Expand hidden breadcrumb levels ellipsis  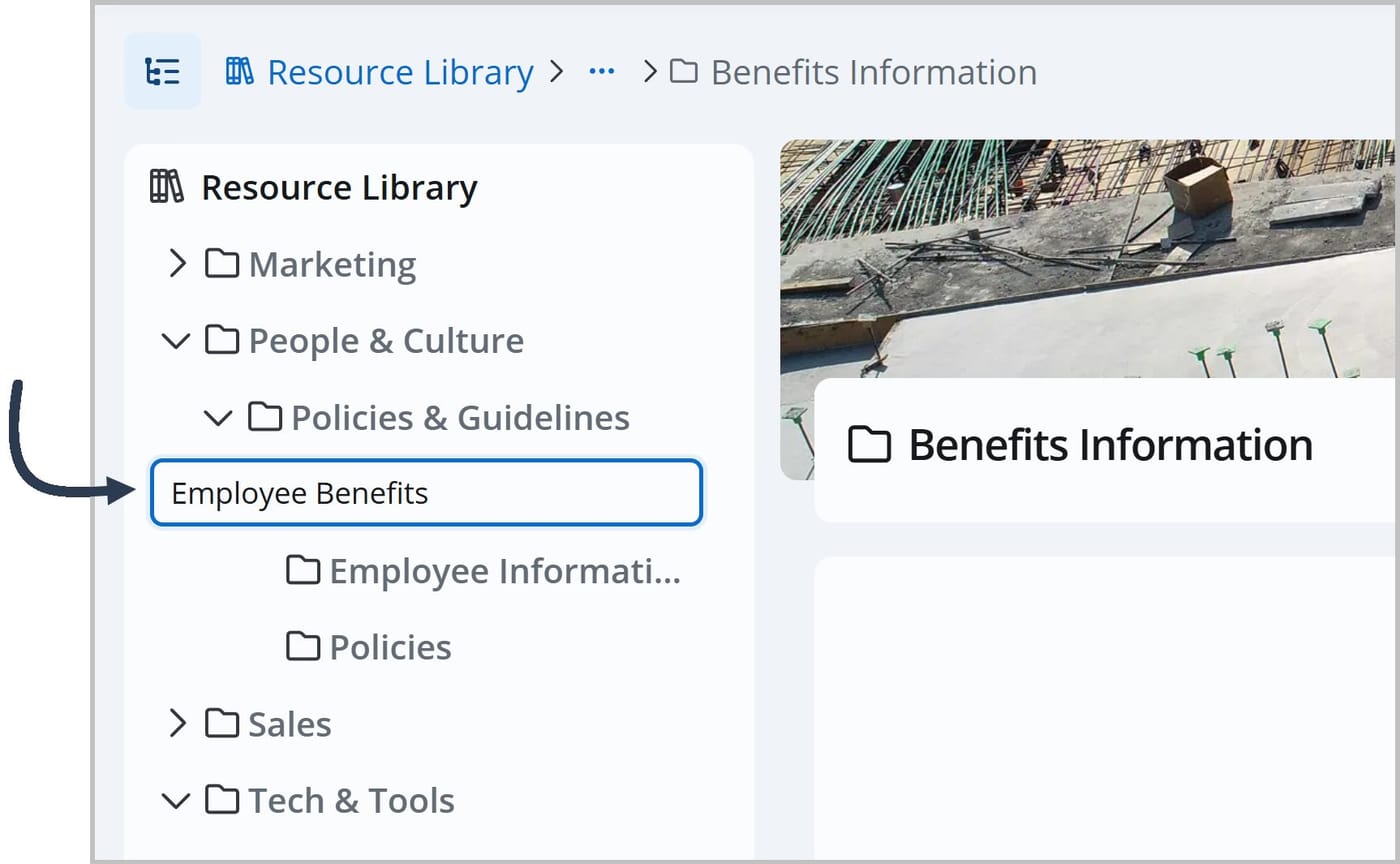[602, 72]
